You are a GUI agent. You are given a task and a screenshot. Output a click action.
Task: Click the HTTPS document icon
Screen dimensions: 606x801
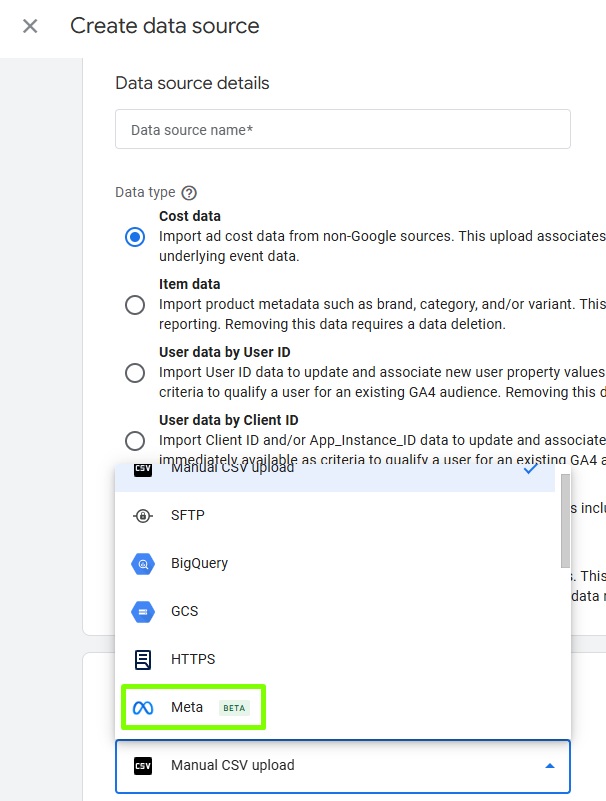pos(141,659)
